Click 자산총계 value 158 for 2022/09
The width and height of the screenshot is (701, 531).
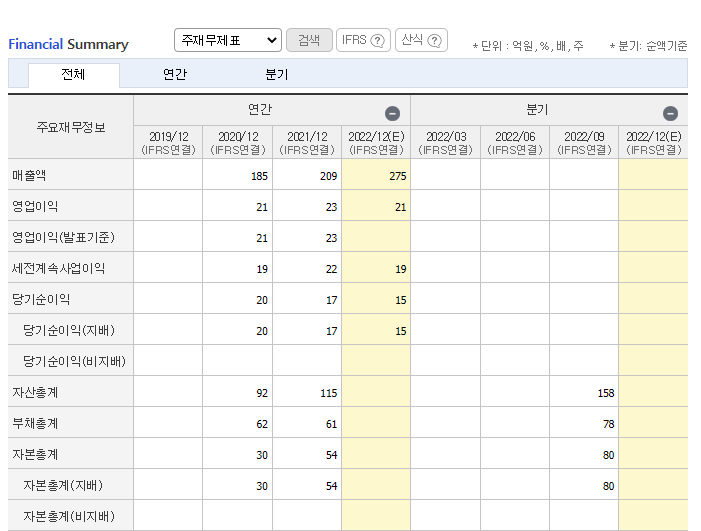606,393
